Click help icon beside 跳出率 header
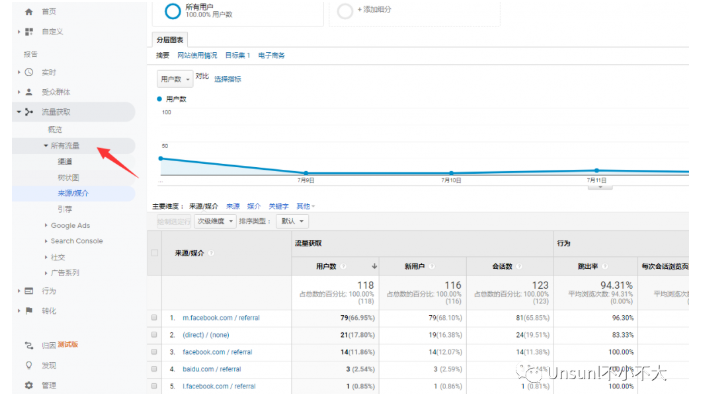Image resolution: width=705 pixels, height=394 pixels. (x=605, y=266)
